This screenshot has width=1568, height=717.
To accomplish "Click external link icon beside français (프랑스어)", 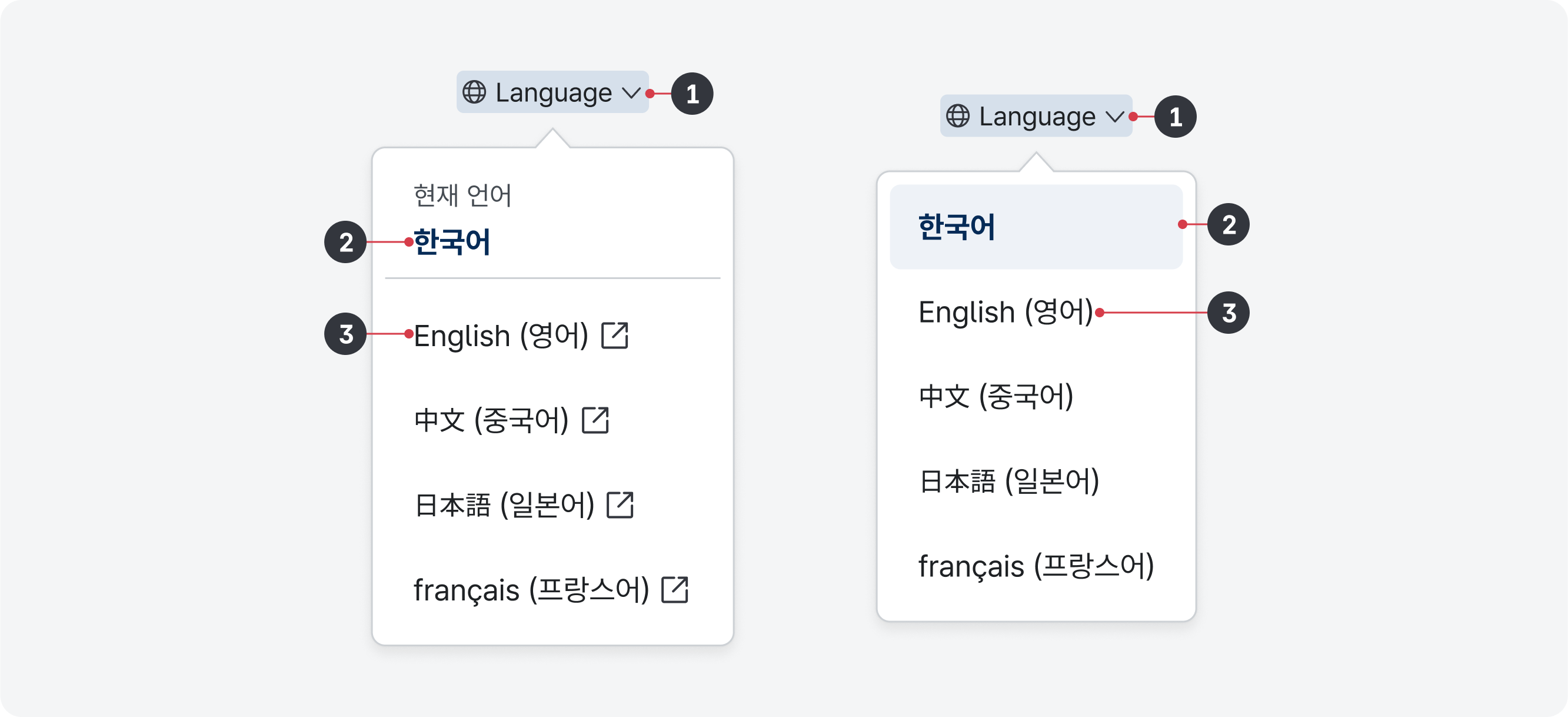I will click(674, 590).
